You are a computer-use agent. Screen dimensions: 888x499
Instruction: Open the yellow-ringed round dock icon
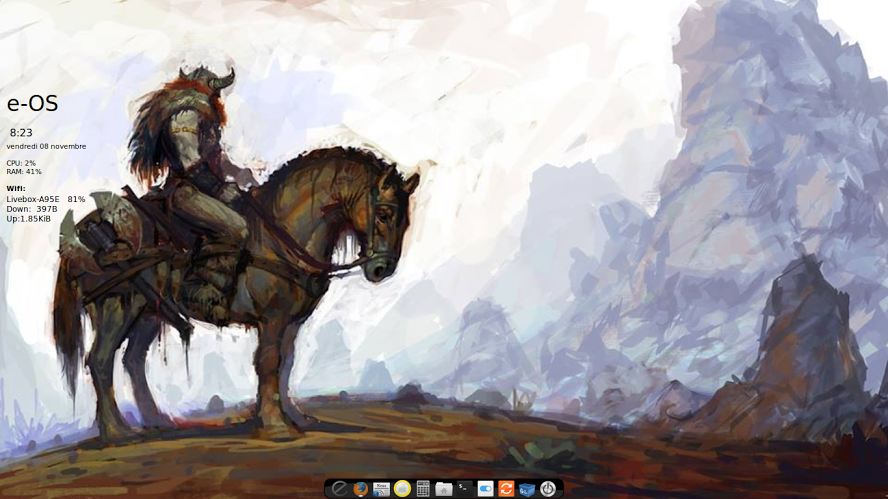[402, 488]
